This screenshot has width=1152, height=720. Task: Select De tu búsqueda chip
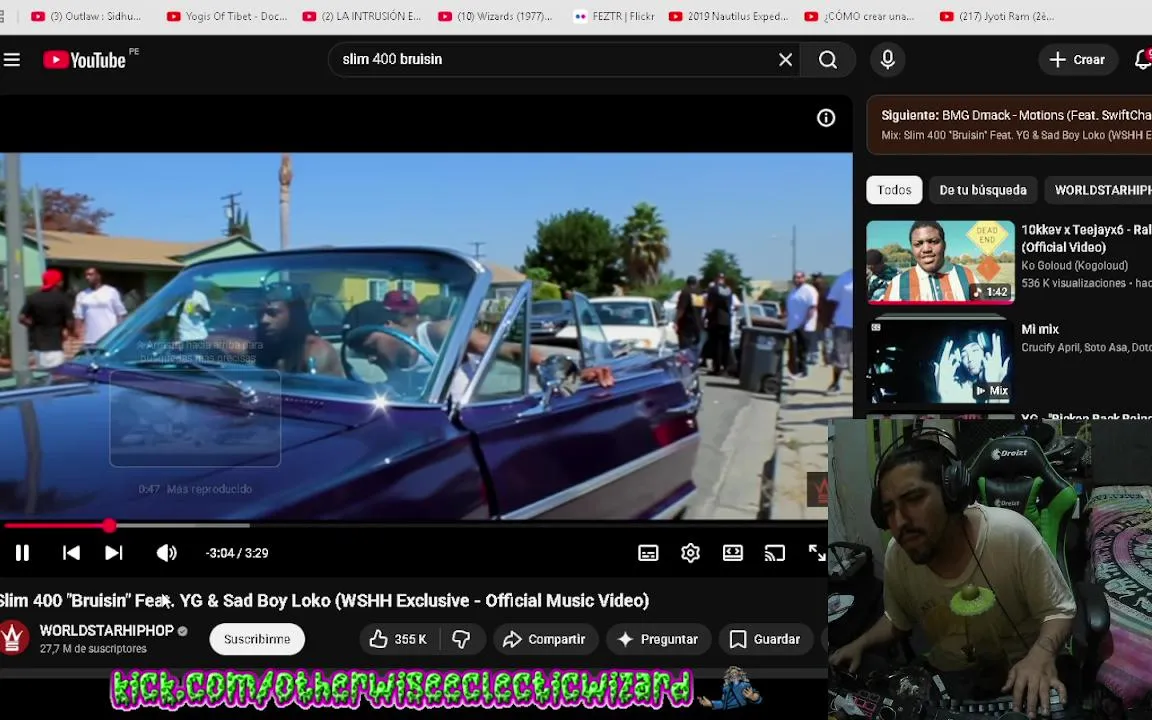click(983, 190)
